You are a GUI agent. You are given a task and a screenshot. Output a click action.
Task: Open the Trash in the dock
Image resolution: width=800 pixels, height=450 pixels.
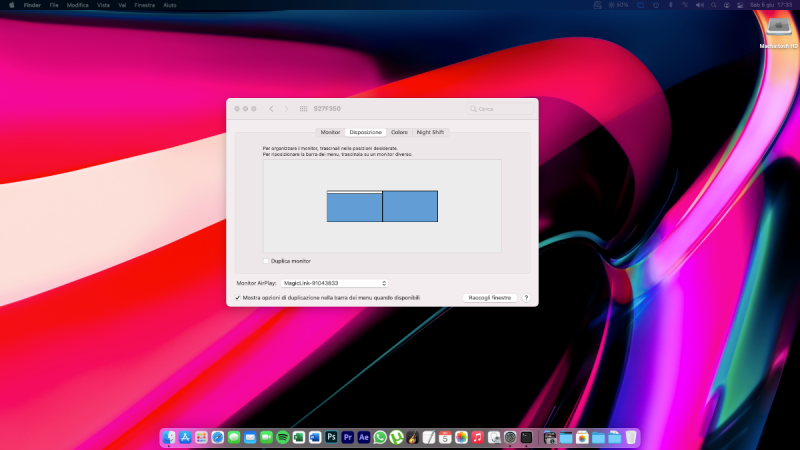coord(631,438)
